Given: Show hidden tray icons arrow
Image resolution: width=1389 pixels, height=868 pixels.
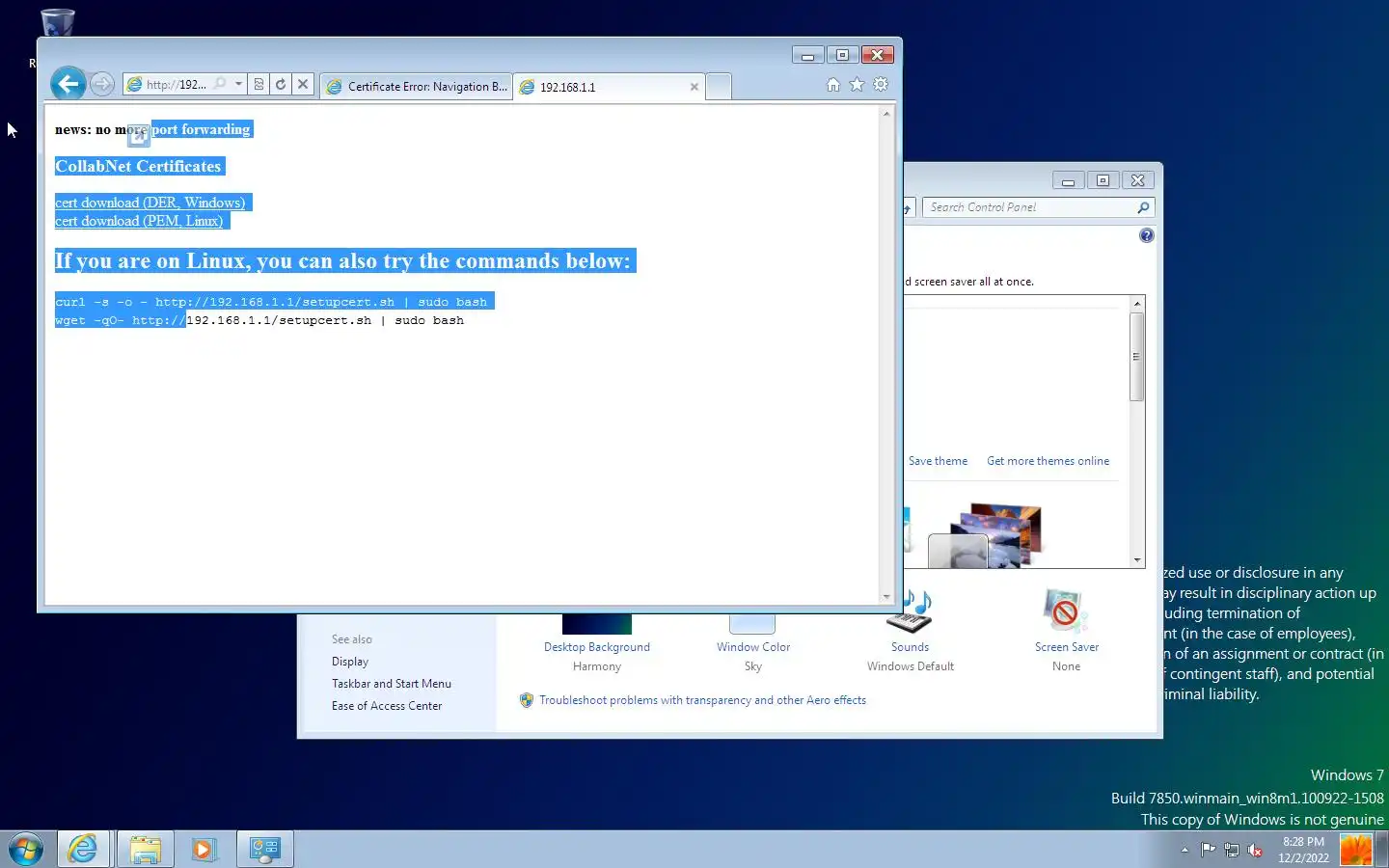Looking at the screenshot, I should coord(1185,850).
